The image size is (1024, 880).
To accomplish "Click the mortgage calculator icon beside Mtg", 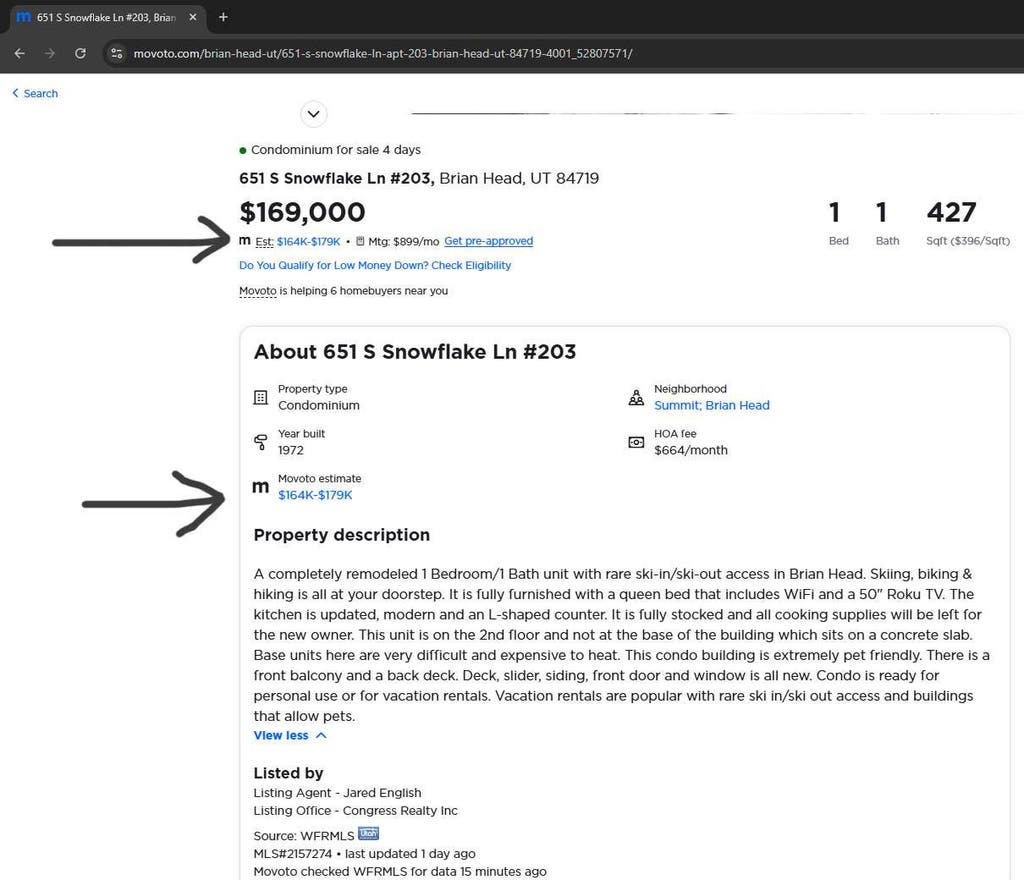I will click(x=360, y=242).
